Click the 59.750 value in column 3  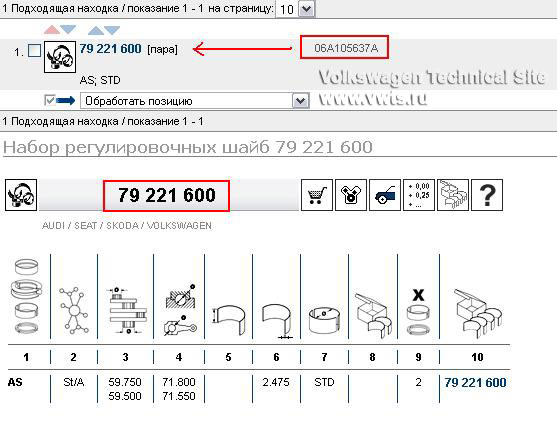(125, 382)
